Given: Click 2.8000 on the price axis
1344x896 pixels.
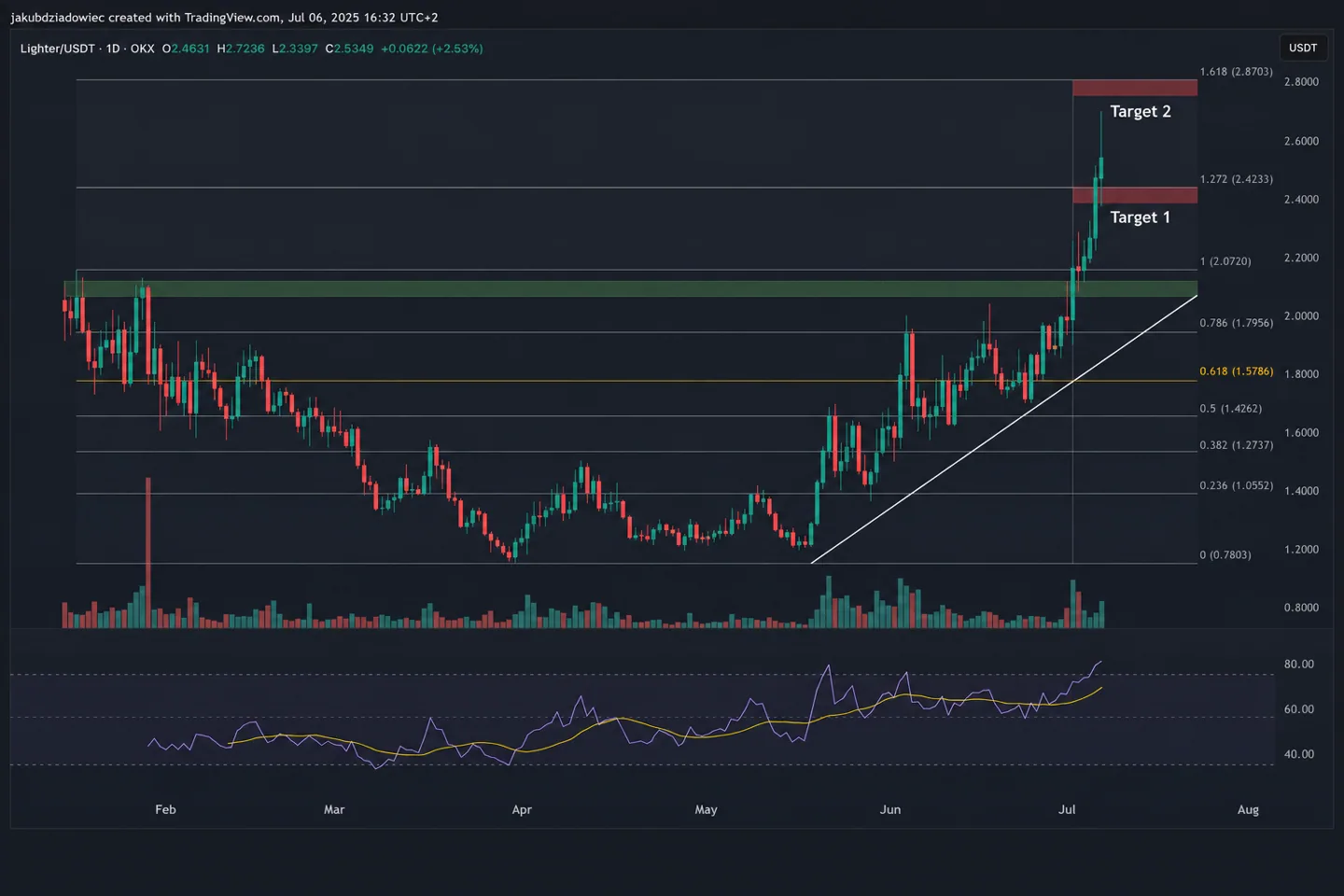Looking at the screenshot, I should pos(1302,82).
